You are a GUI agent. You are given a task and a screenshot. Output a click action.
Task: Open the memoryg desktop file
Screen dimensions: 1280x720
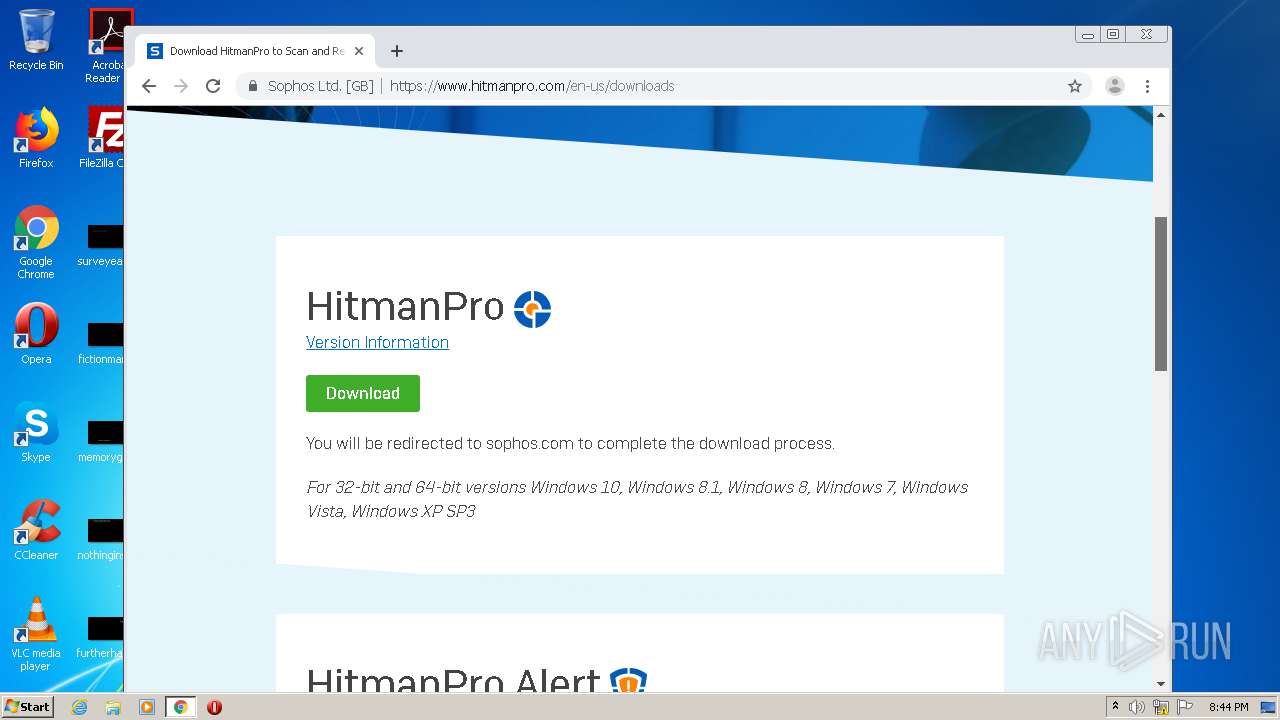(102, 442)
